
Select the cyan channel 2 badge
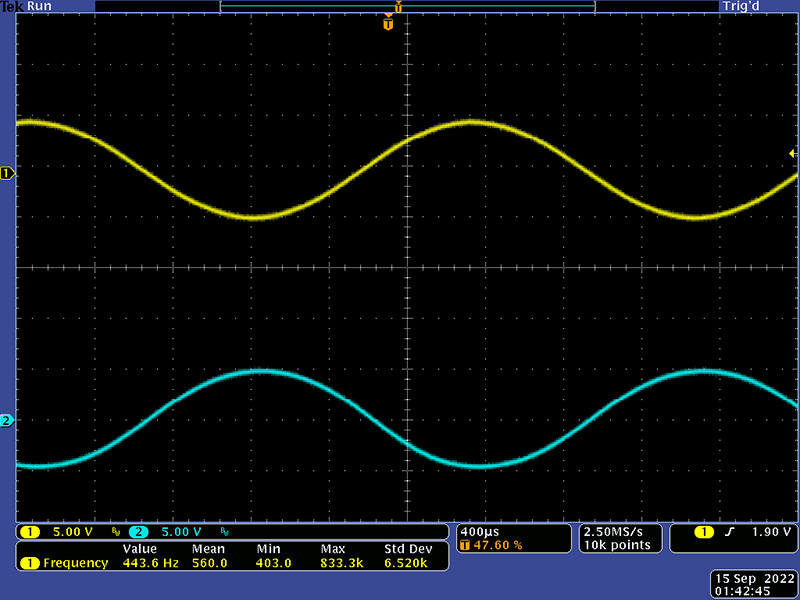coord(138,532)
